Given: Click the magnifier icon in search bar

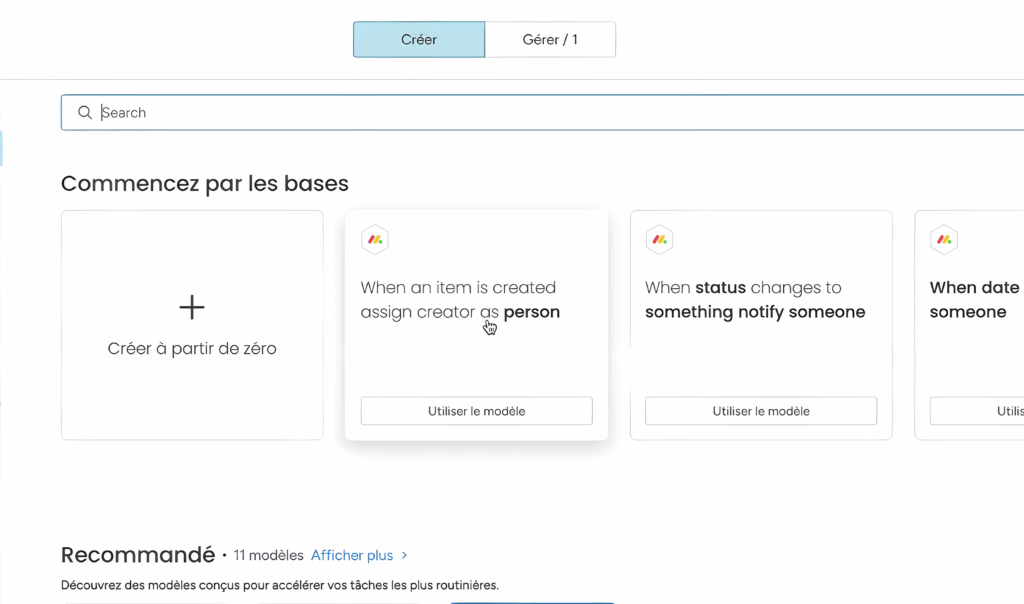Looking at the screenshot, I should pos(85,112).
